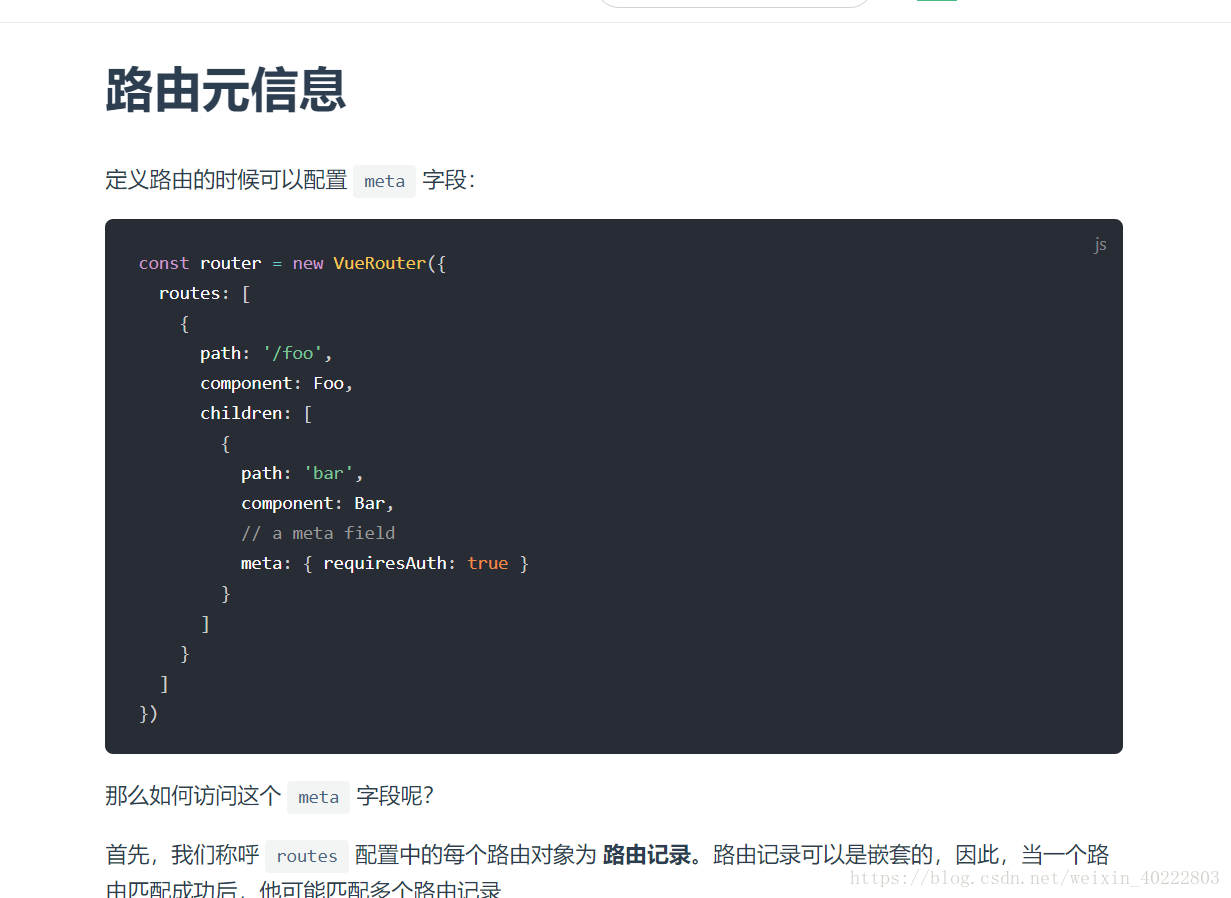The width and height of the screenshot is (1231, 898).
Task: Select inline code meta before 字段:
Action: click(384, 181)
